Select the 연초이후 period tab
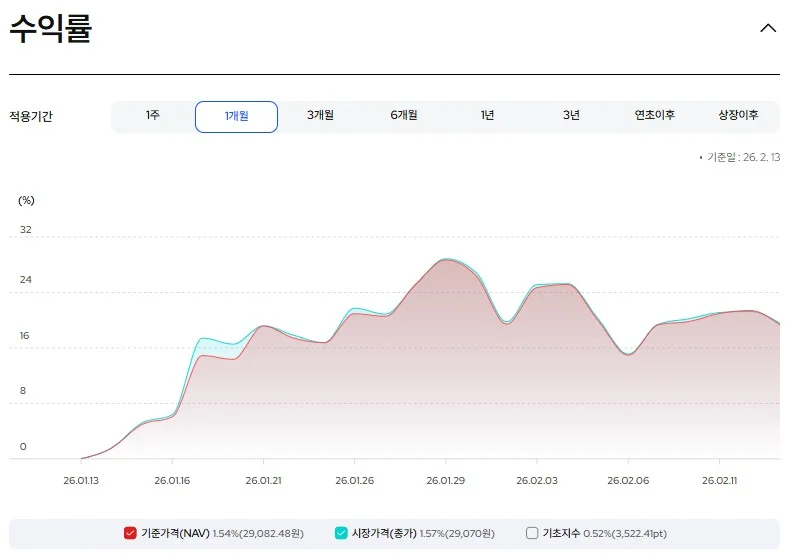Image resolution: width=787 pixels, height=554 pixels. click(654, 115)
